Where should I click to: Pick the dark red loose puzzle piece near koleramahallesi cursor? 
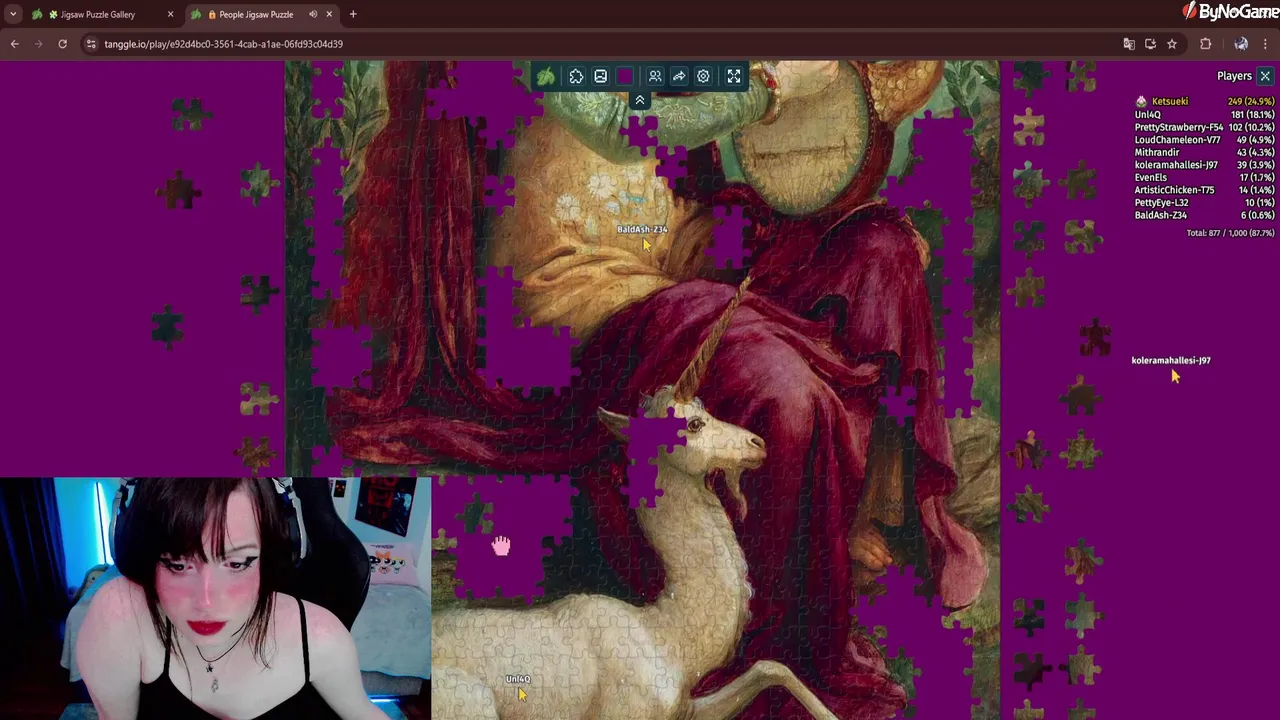tap(1096, 336)
